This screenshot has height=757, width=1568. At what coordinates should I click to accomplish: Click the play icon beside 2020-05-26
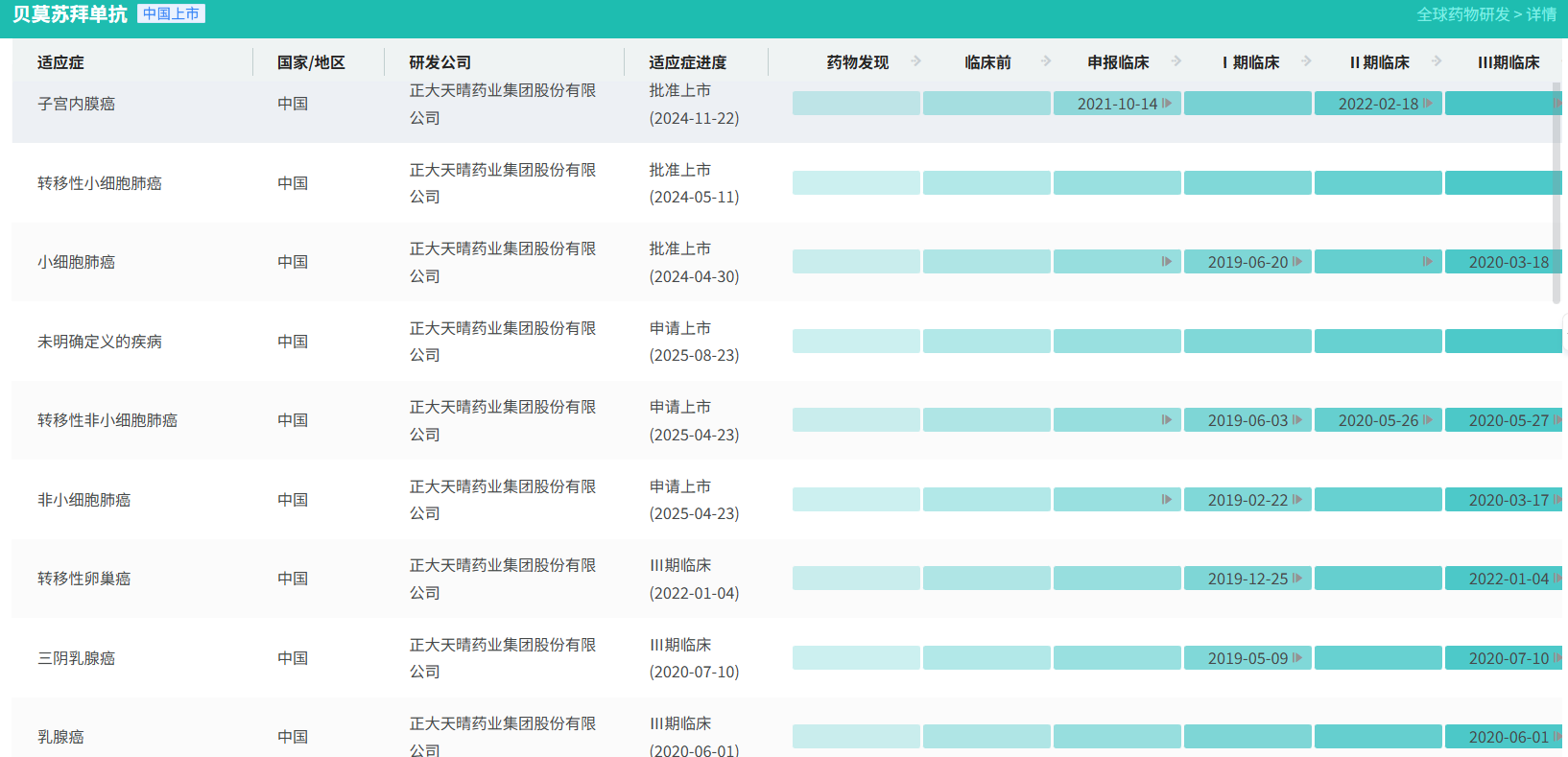click(x=1428, y=420)
